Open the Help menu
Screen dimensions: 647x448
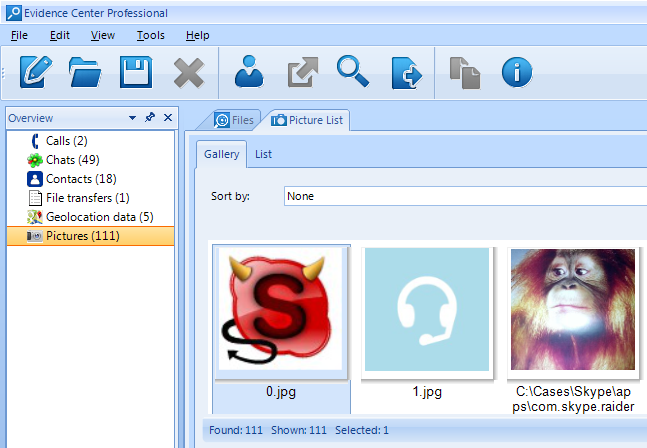tap(198, 35)
